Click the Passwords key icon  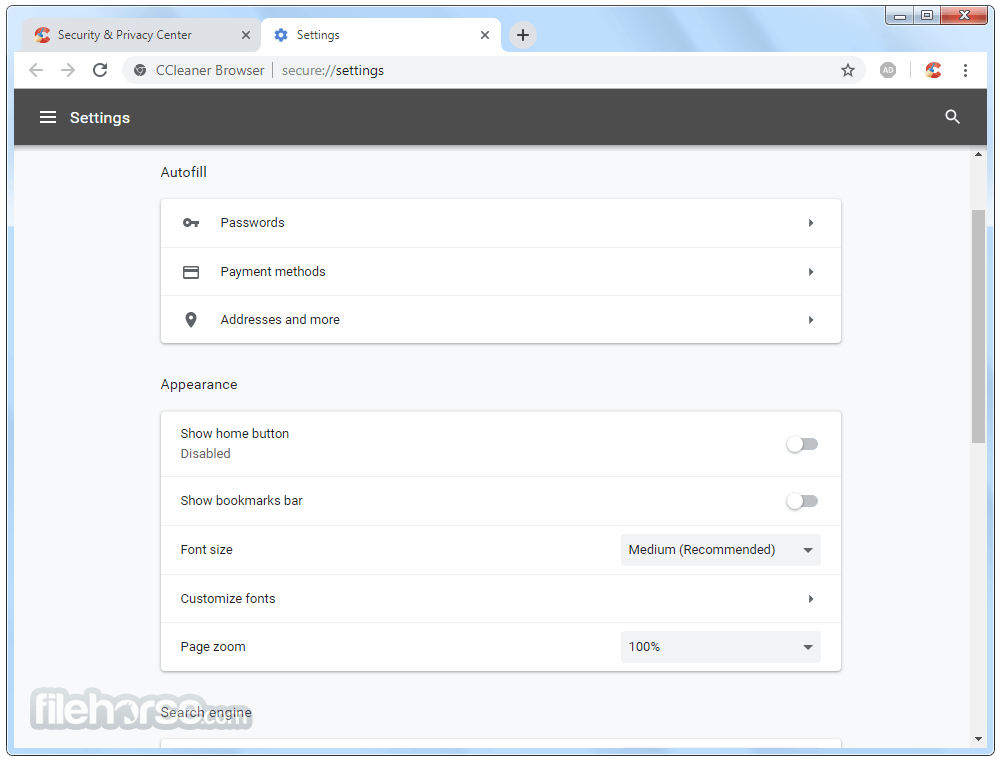point(191,223)
